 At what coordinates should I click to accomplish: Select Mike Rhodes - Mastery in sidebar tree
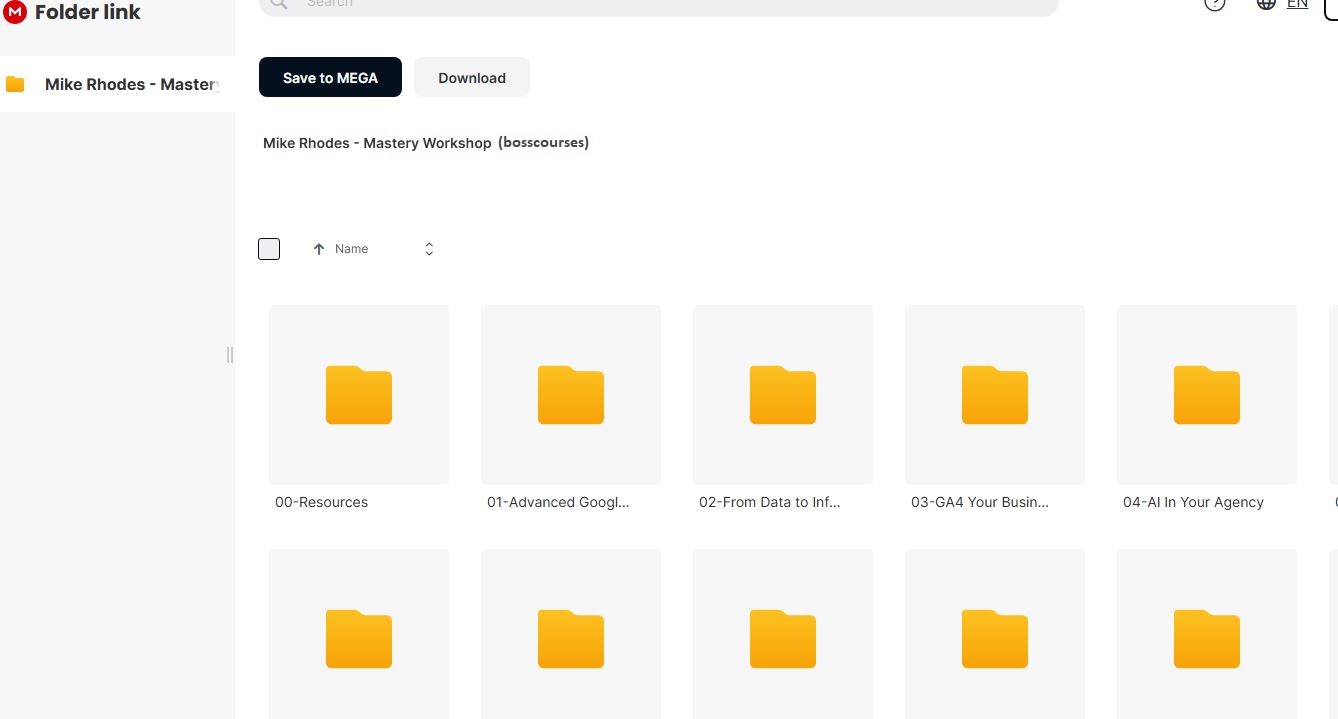(x=130, y=84)
